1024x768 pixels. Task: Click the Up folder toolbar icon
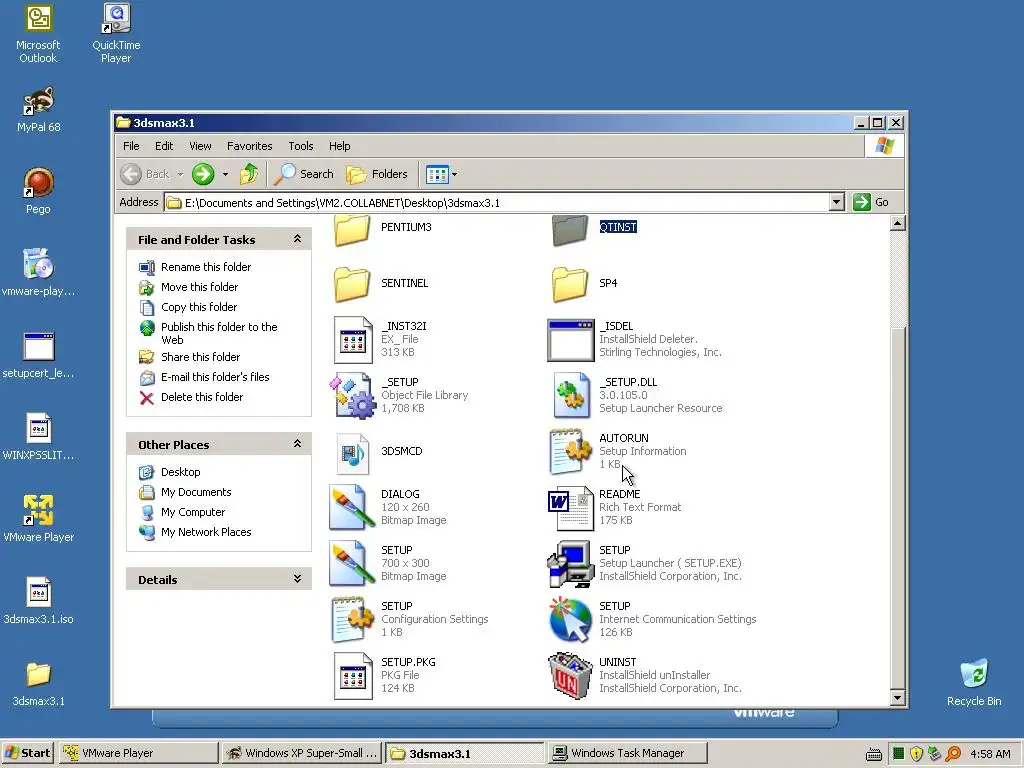(249, 174)
